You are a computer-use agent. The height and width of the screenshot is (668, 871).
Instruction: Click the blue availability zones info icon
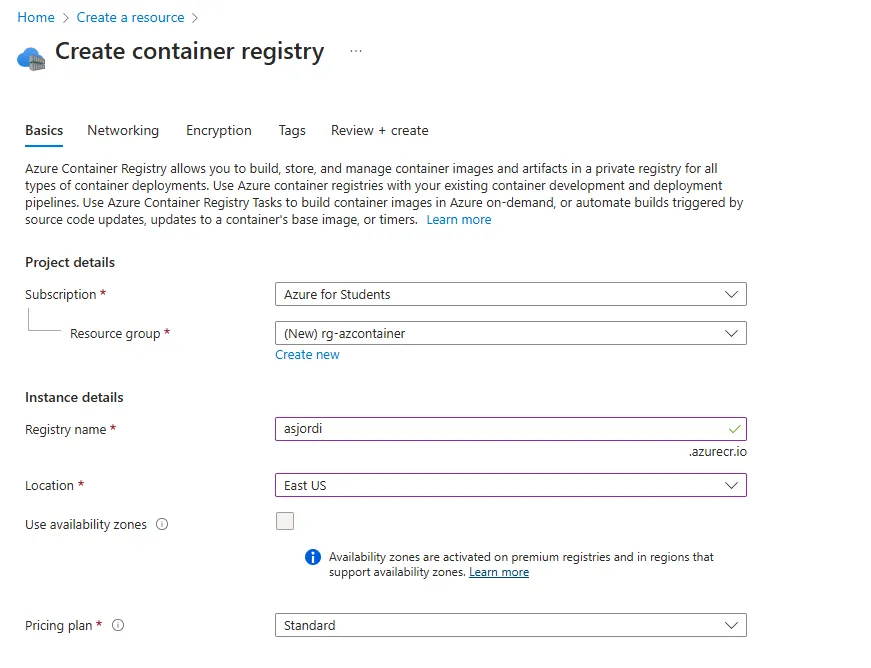click(x=313, y=557)
